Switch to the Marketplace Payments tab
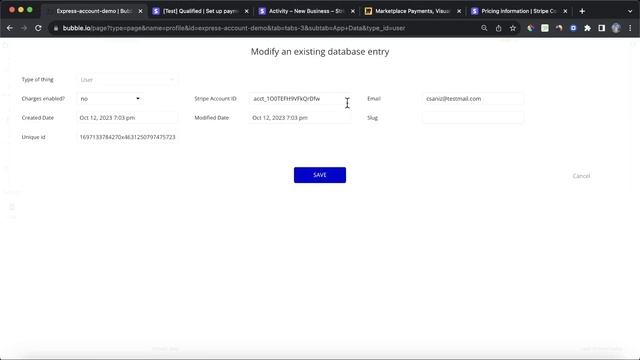 tap(412, 11)
